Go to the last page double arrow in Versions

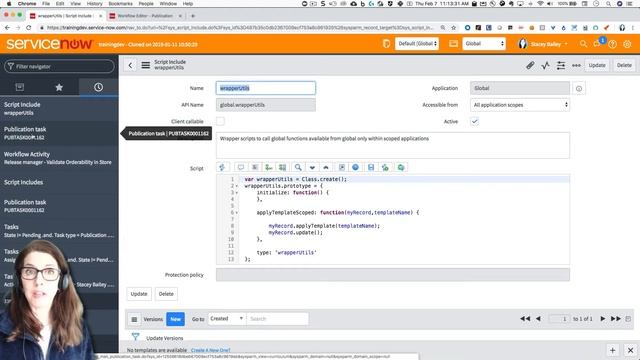[x=616, y=319]
